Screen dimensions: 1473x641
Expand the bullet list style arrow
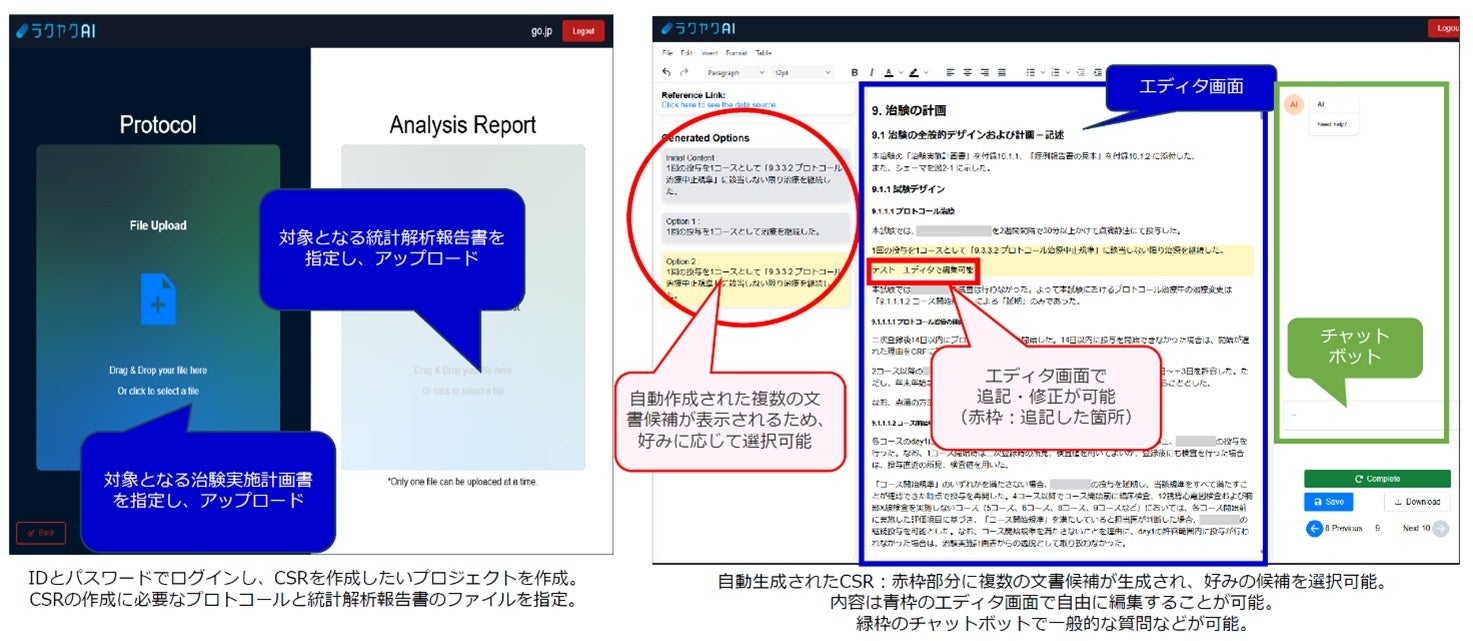(1042, 72)
